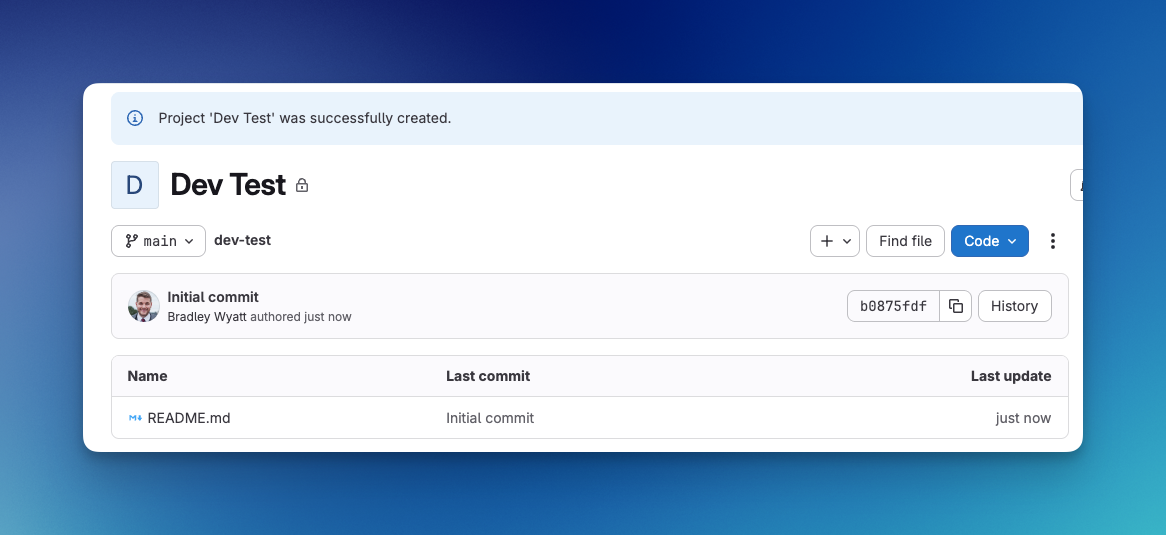Expand the plus (+) add file dropdown
This screenshot has width=1166, height=535.
[834, 241]
